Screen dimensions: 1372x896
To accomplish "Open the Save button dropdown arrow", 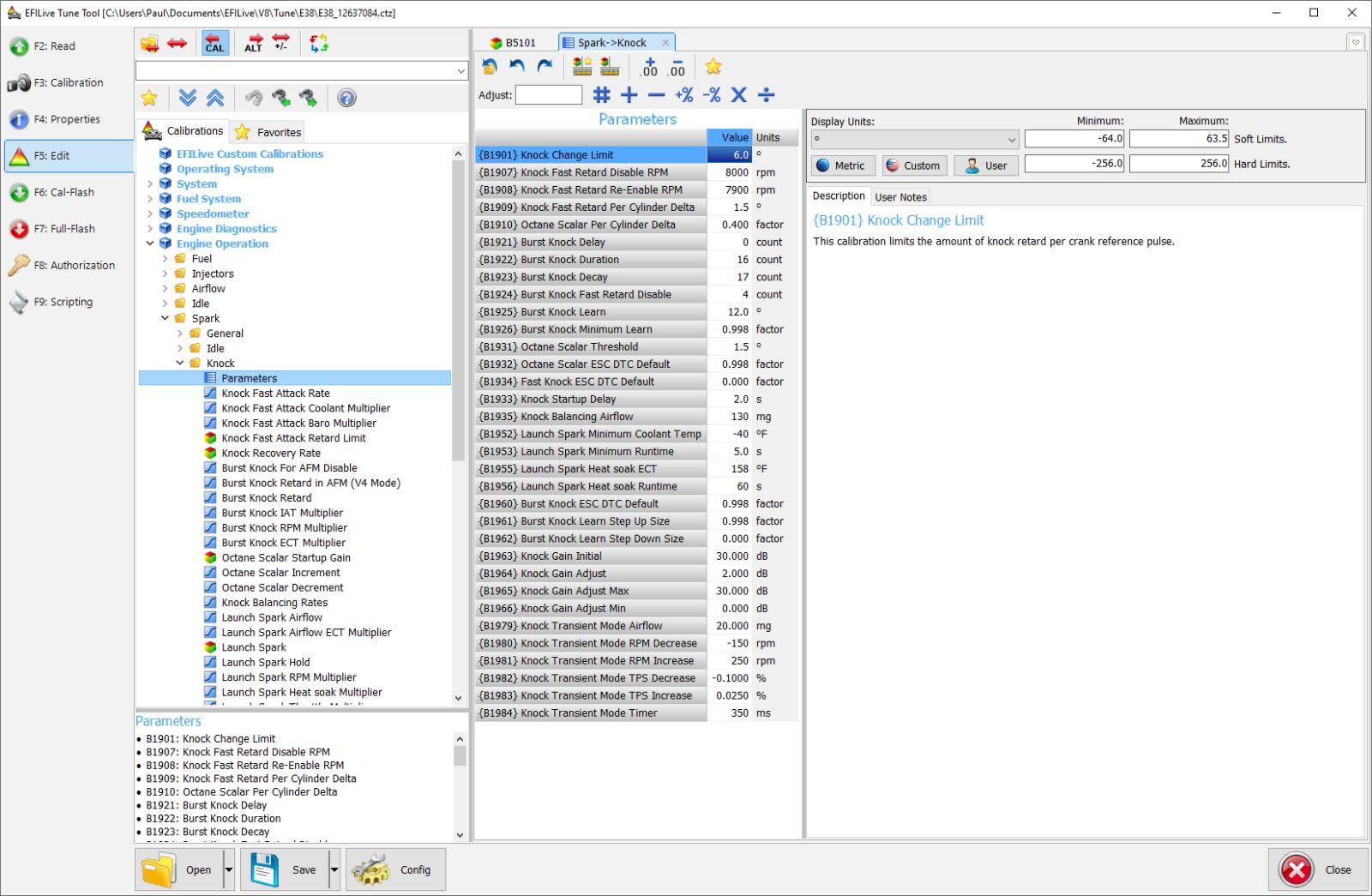I will point(334,869).
